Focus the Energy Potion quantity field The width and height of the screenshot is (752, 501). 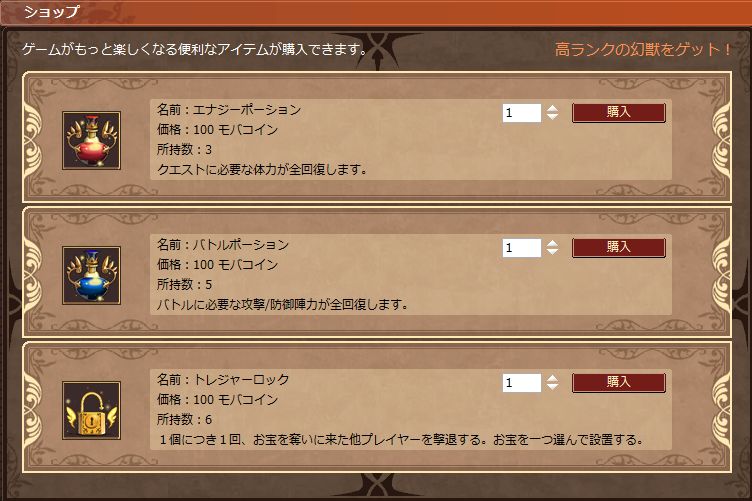[x=521, y=113]
